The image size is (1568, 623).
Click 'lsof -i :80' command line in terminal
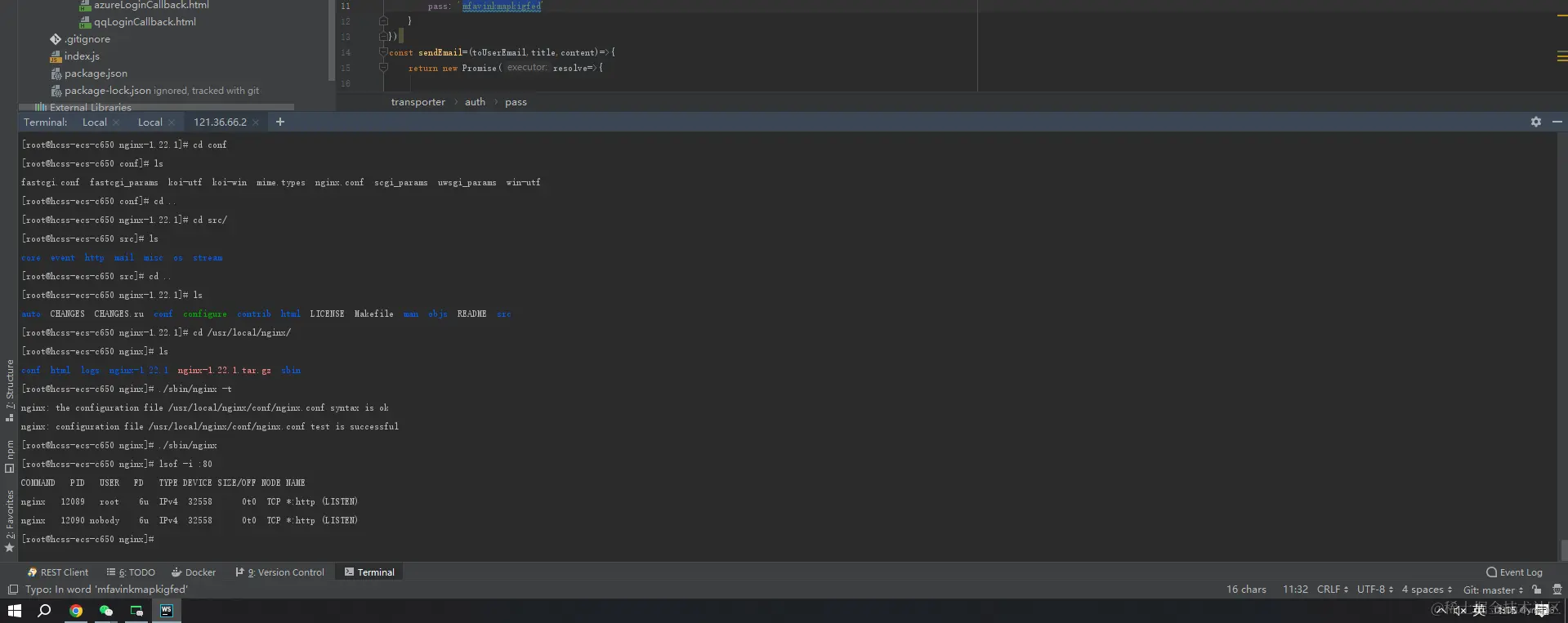click(x=185, y=464)
